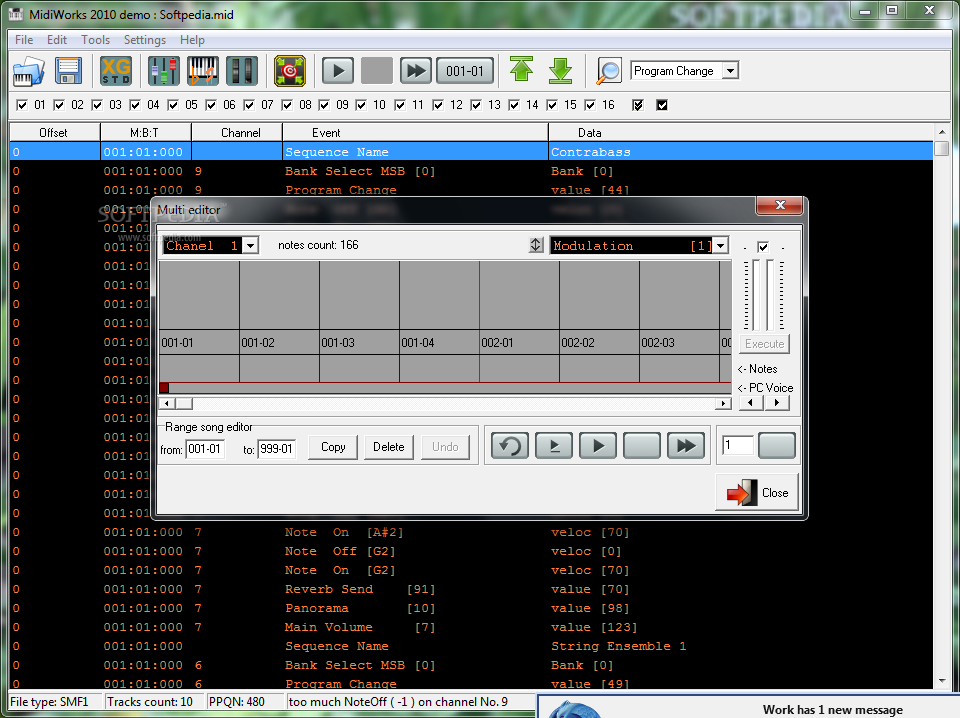Screen dimensions: 960x718
Task: Open the Help menu
Action: coord(192,40)
